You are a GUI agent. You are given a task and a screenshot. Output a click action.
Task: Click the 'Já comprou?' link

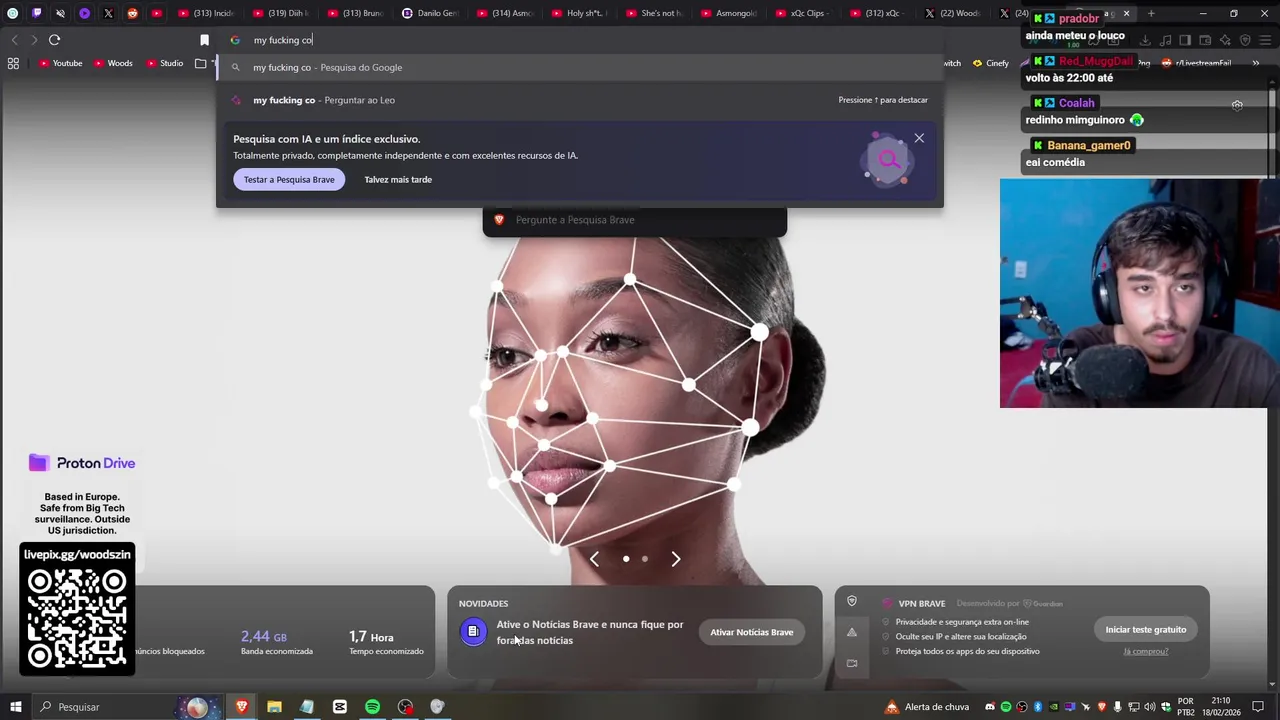(x=1145, y=652)
